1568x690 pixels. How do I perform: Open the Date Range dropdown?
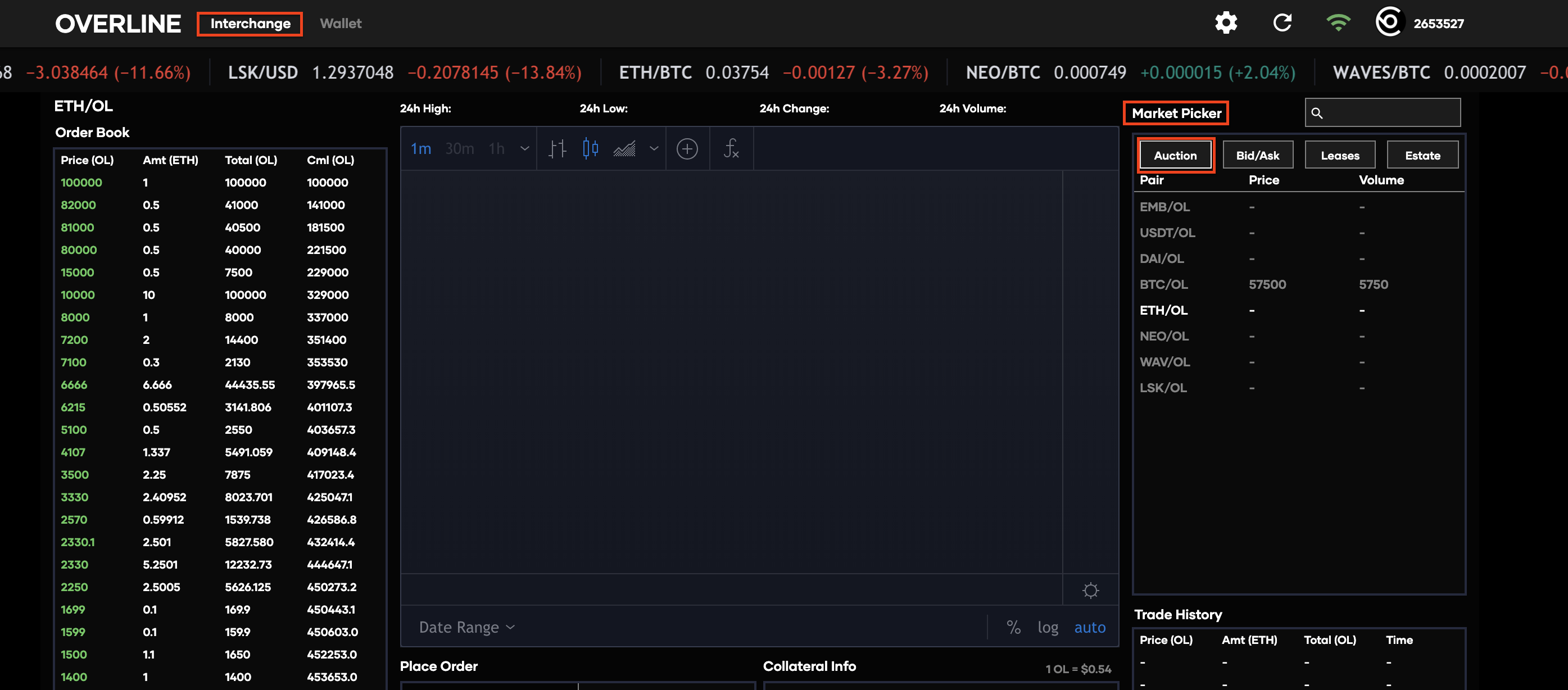click(x=467, y=627)
